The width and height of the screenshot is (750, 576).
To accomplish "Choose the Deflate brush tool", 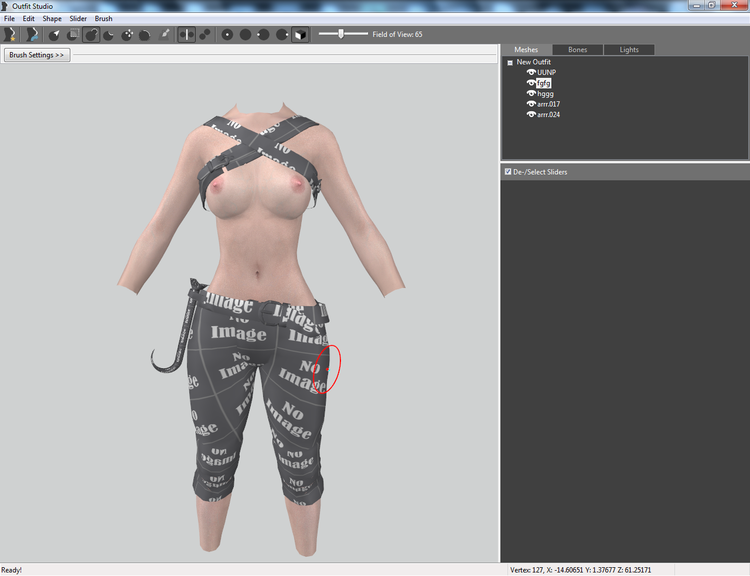I will tap(109, 34).
